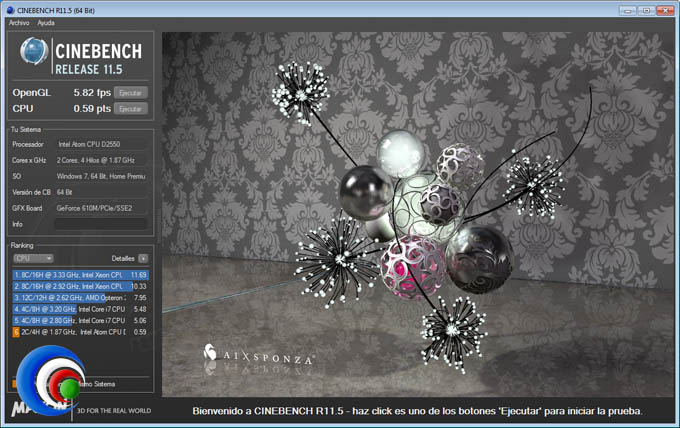Select ranking row 2 Xeon 2.92 GHz
The height and width of the screenshot is (428, 680).
pos(80,286)
